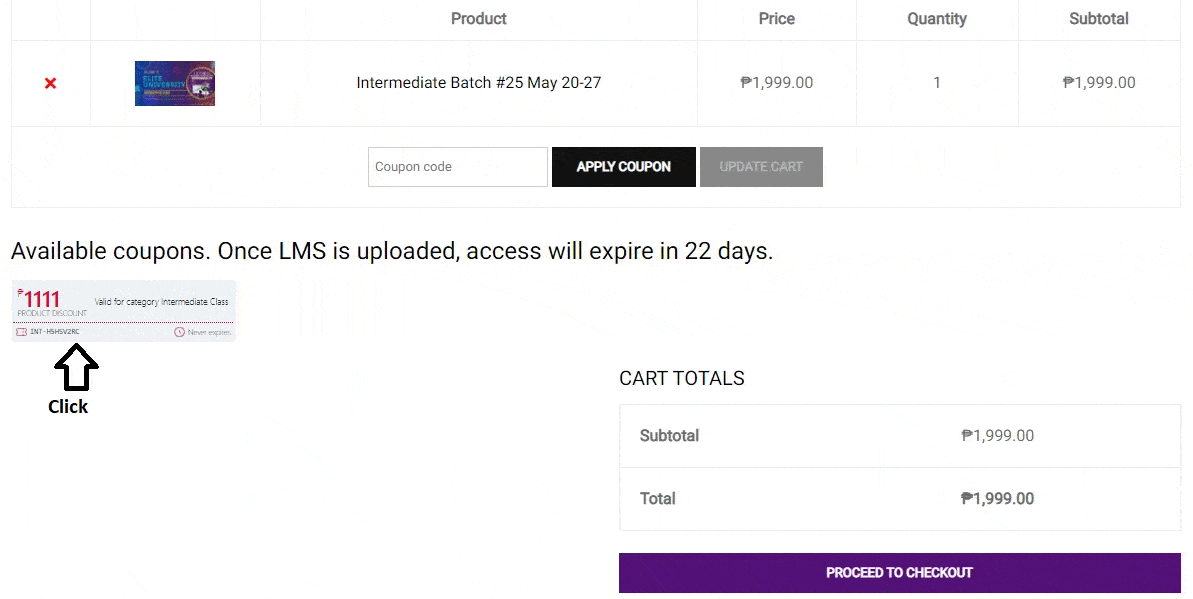Click the Quantity column header
This screenshot has height=599, width=1193.
coord(936,19)
